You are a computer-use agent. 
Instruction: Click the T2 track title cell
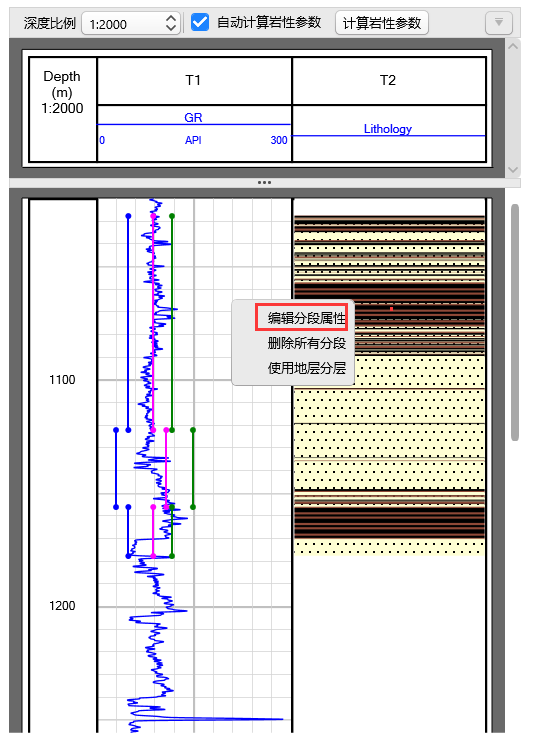coord(388,81)
